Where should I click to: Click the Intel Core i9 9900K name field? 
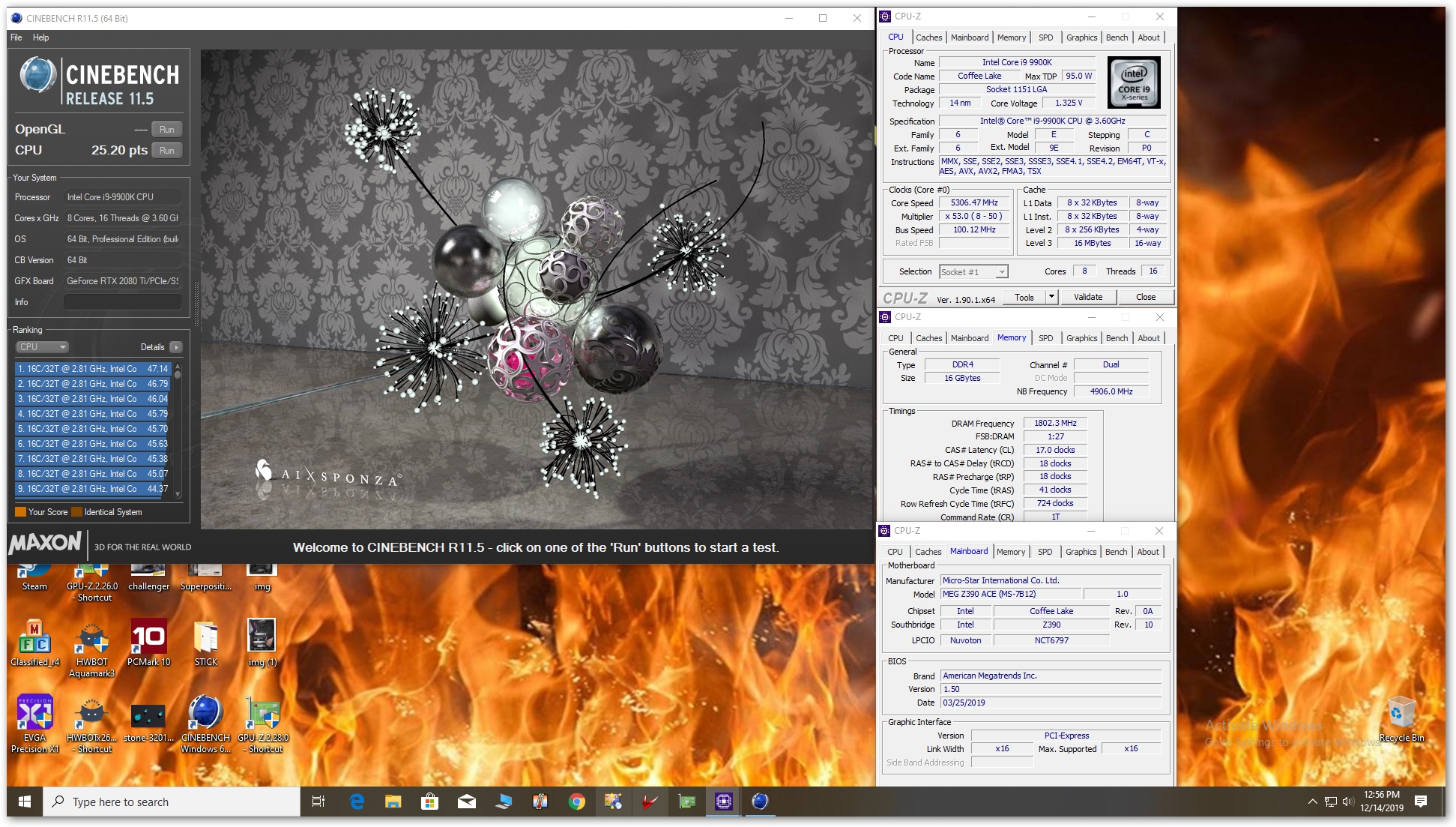(x=1017, y=63)
